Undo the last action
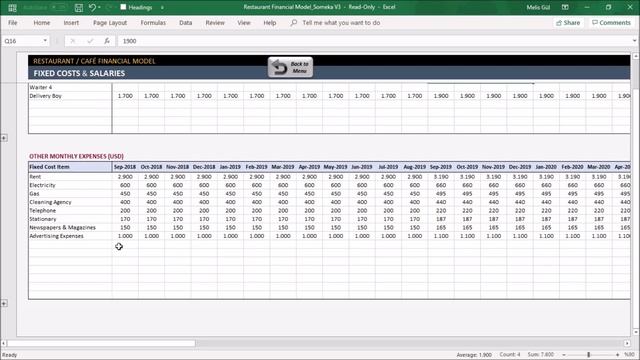640x360 pixels. pos(92,7)
